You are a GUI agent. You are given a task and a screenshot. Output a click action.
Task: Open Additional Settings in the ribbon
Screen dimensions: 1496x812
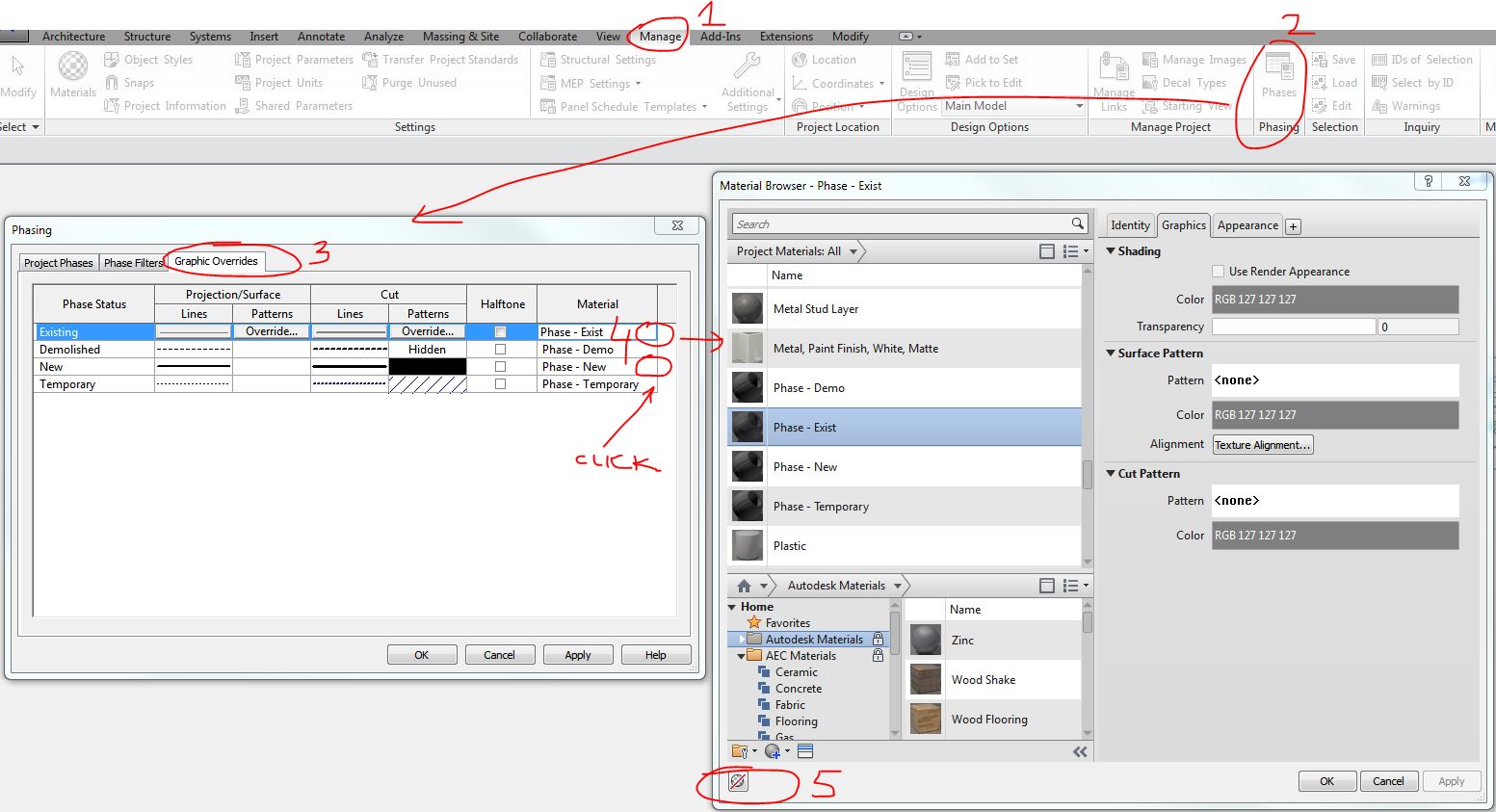tap(748, 82)
